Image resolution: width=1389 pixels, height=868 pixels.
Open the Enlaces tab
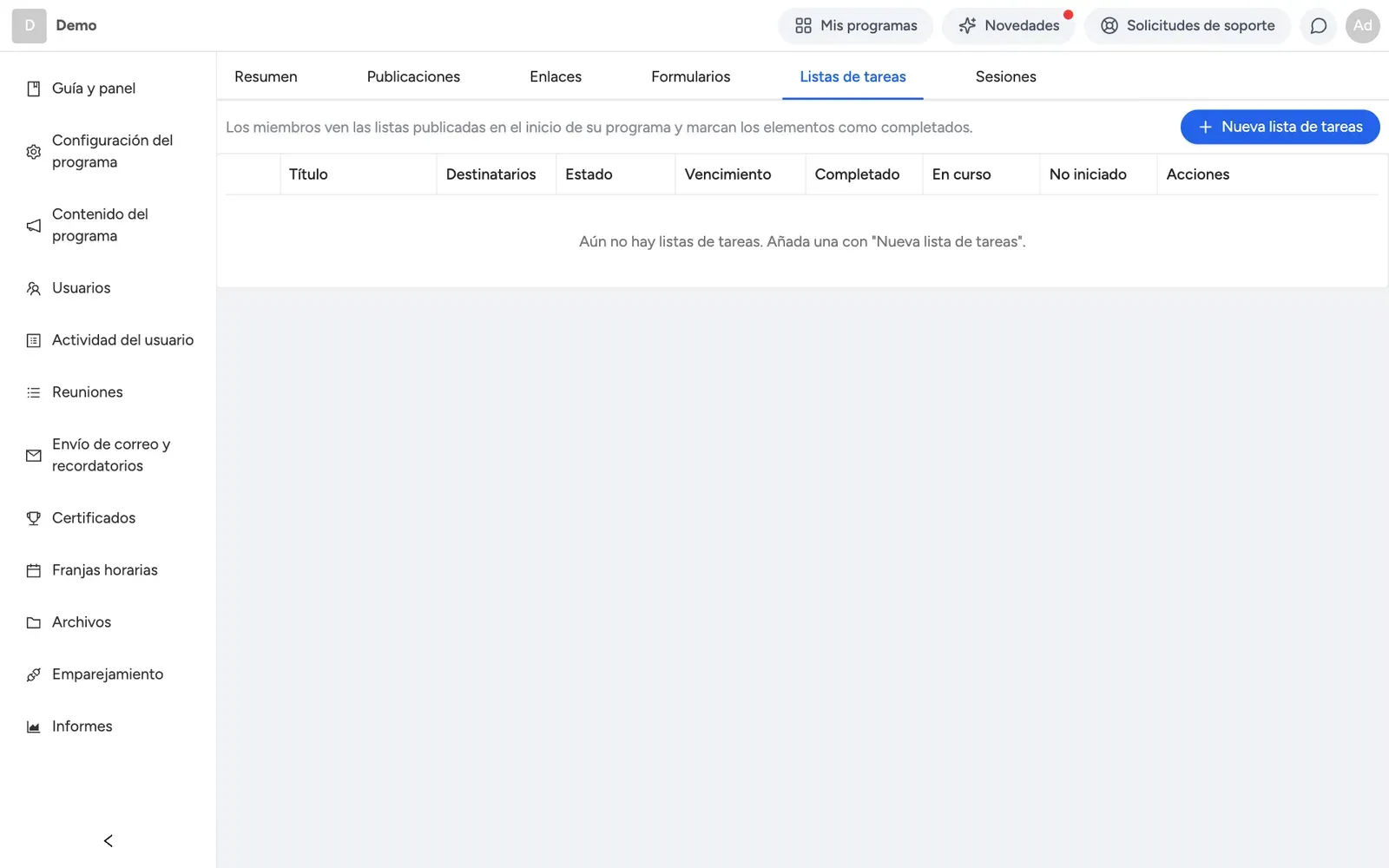click(x=556, y=76)
